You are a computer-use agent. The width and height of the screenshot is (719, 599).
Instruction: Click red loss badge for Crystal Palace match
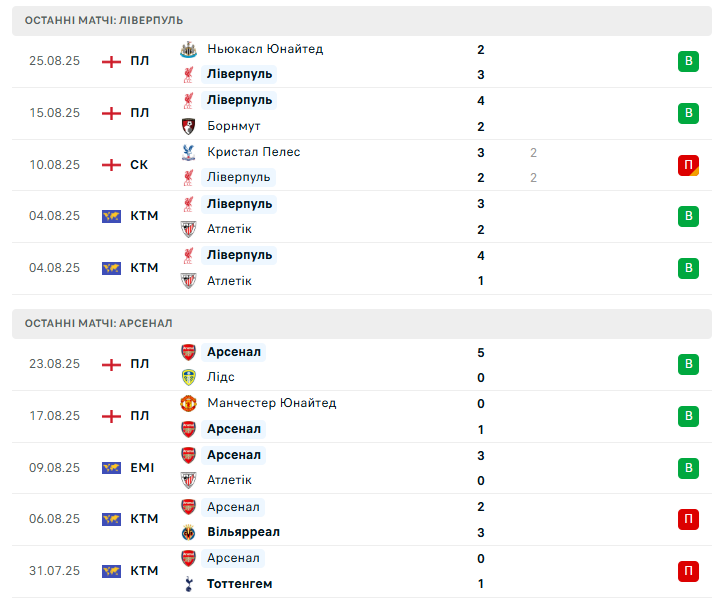tap(688, 165)
